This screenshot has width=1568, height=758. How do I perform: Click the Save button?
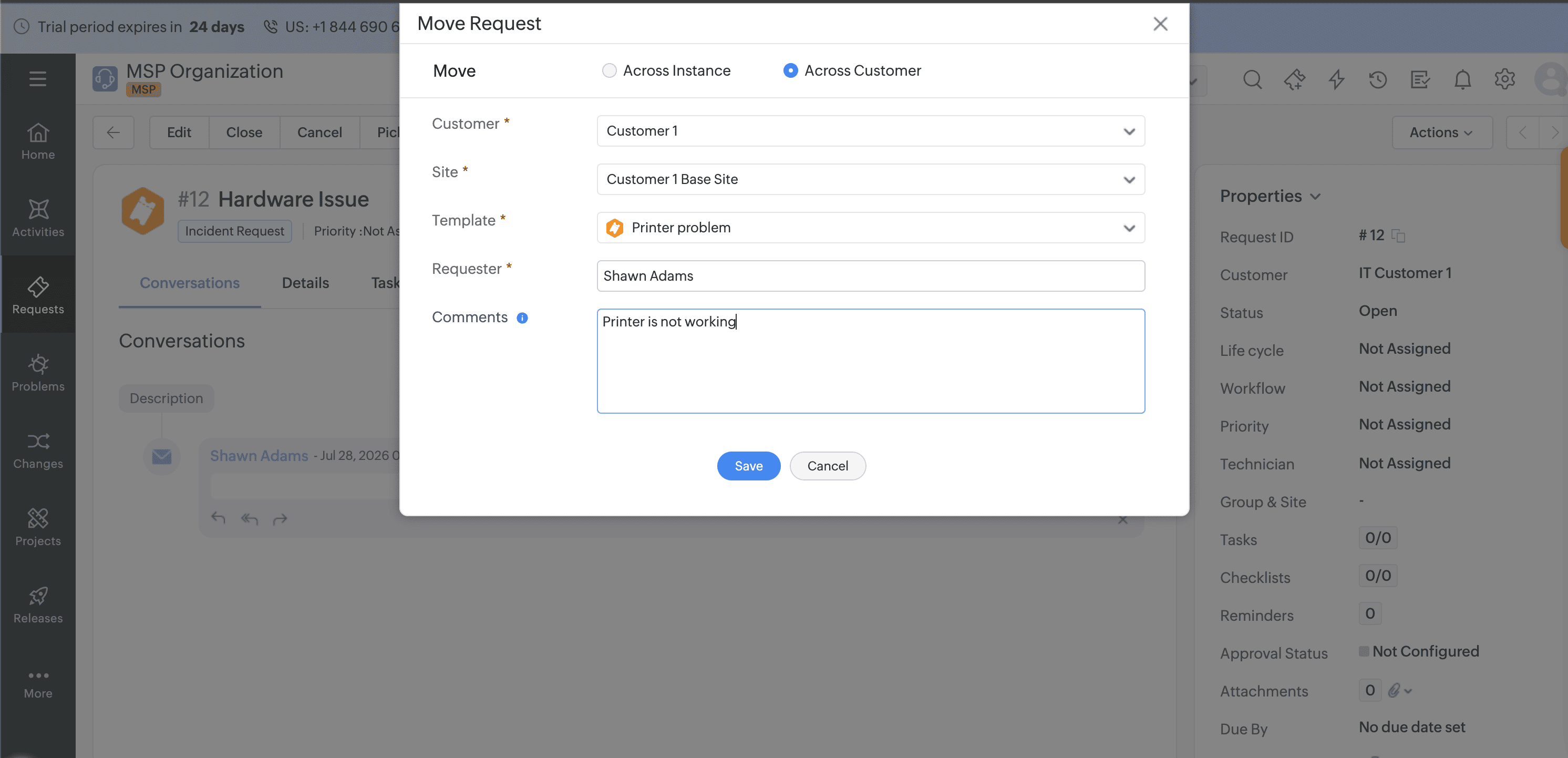coord(748,466)
